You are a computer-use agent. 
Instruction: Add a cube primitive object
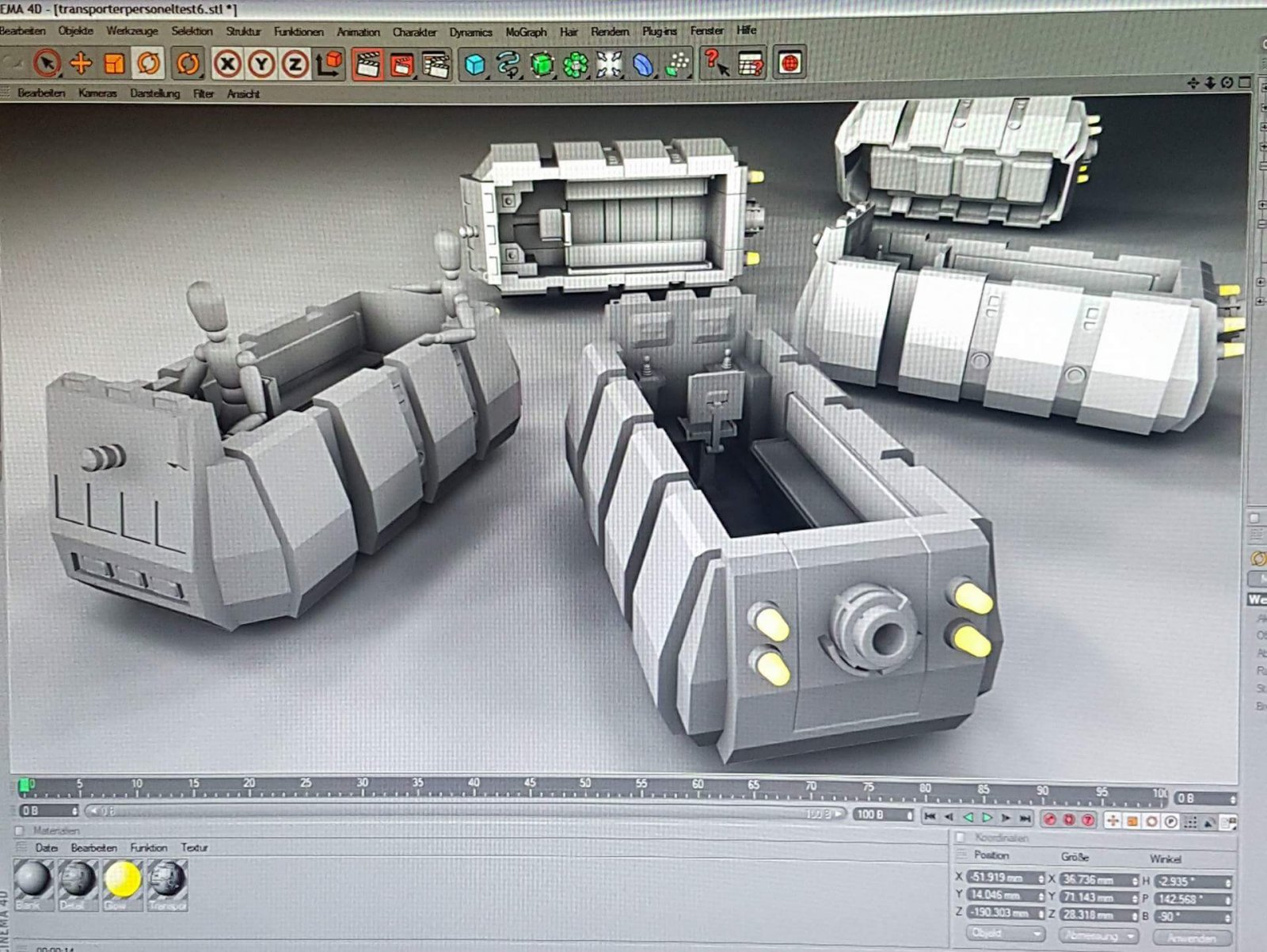coord(475,65)
